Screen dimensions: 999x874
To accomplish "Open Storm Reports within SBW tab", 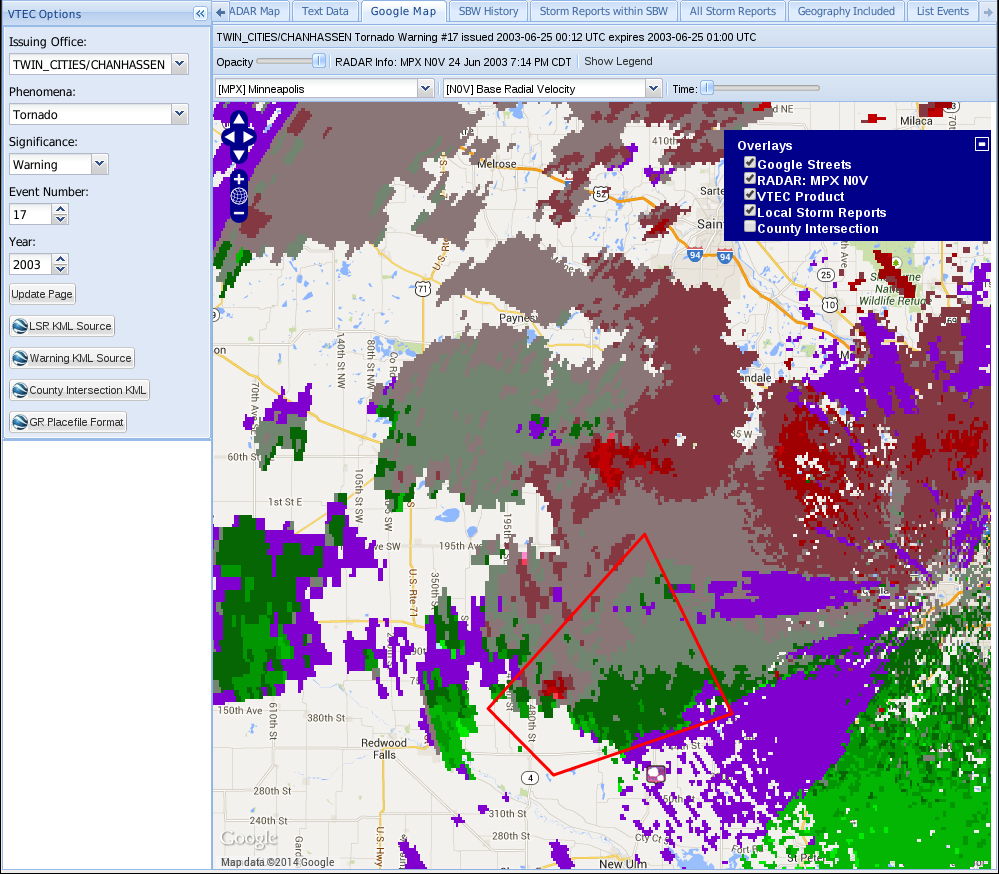I will click(x=603, y=11).
